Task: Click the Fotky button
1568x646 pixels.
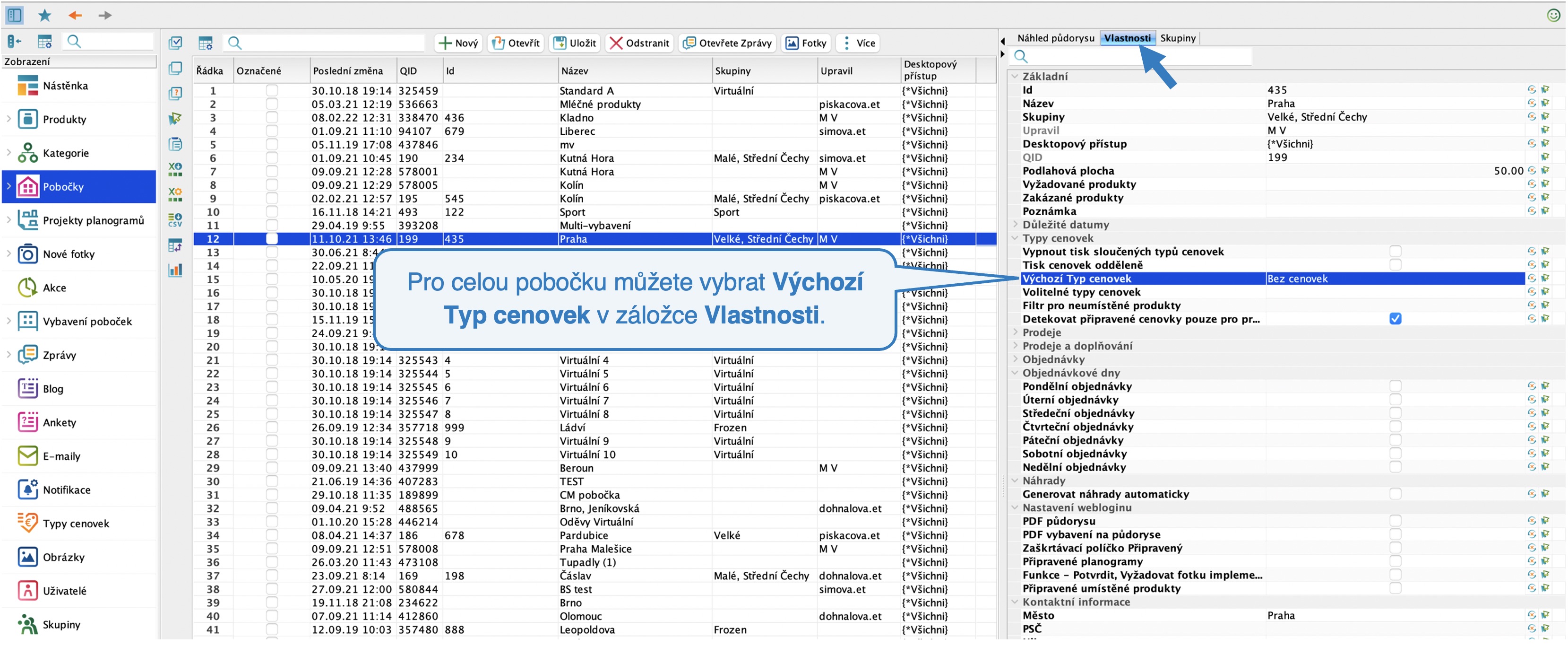Action: pyautogui.click(x=806, y=43)
